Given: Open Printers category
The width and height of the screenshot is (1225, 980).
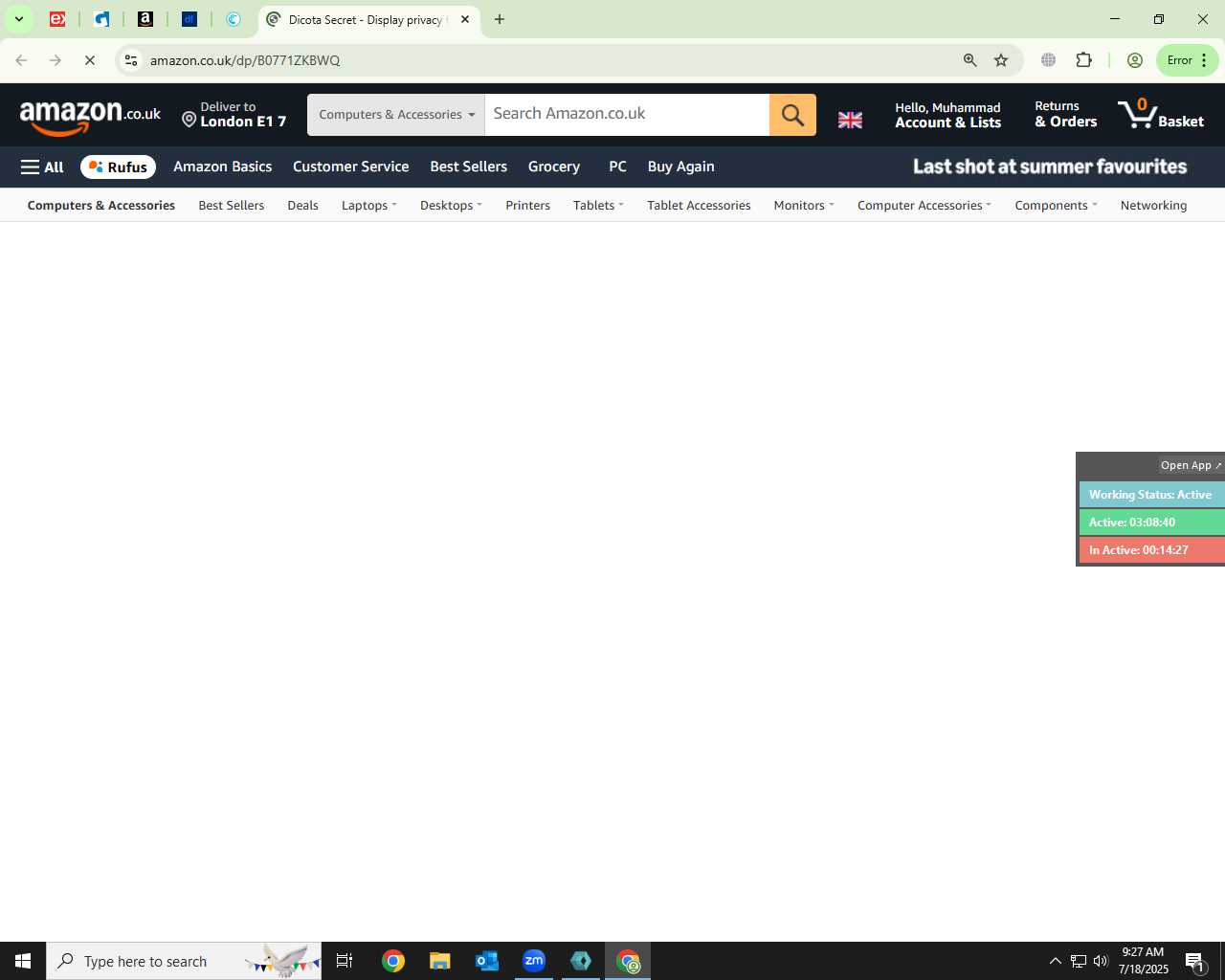Looking at the screenshot, I should click(528, 206).
